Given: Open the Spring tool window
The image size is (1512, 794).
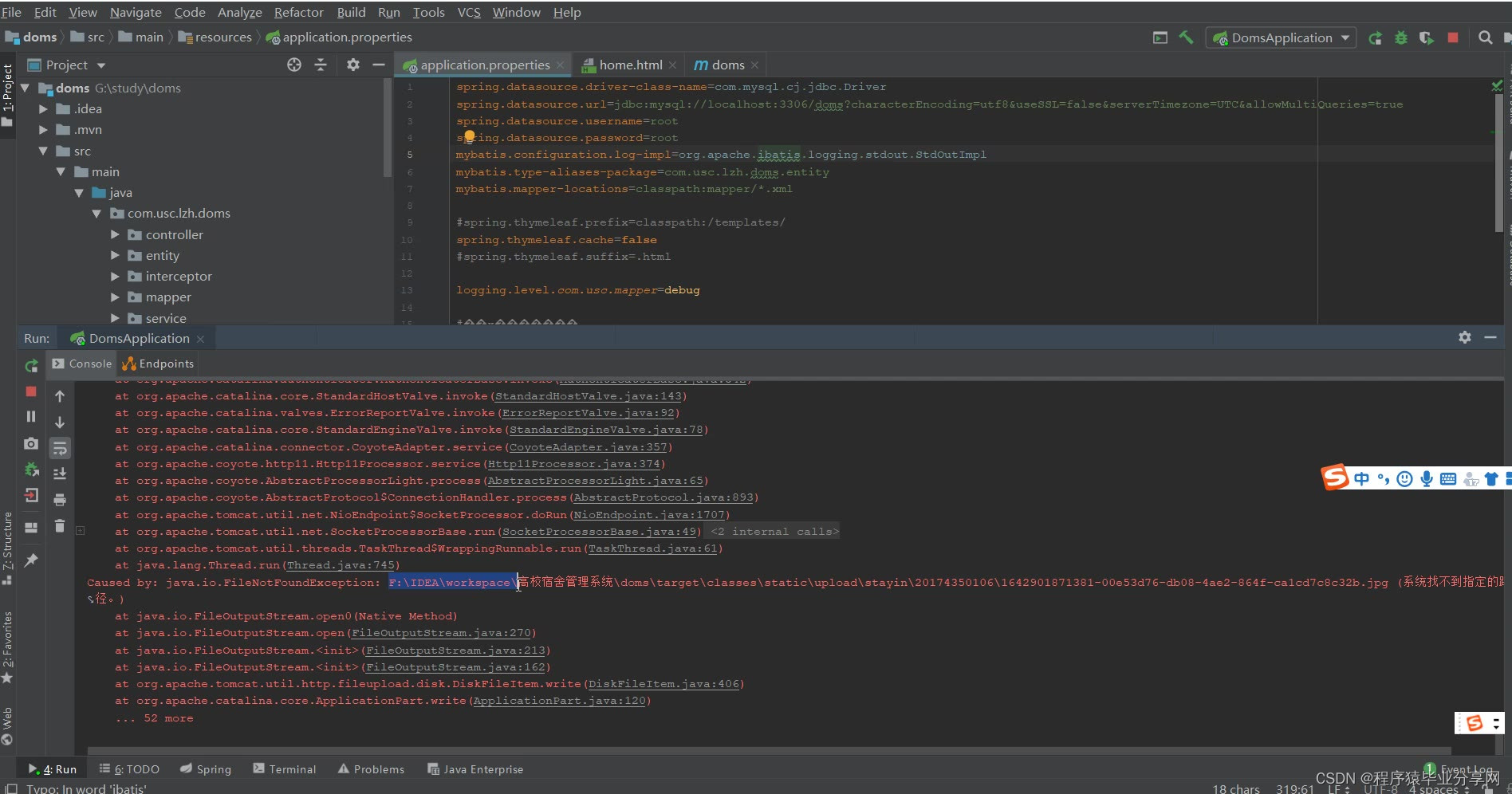Looking at the screenshot, I should (x=206, y=769).
